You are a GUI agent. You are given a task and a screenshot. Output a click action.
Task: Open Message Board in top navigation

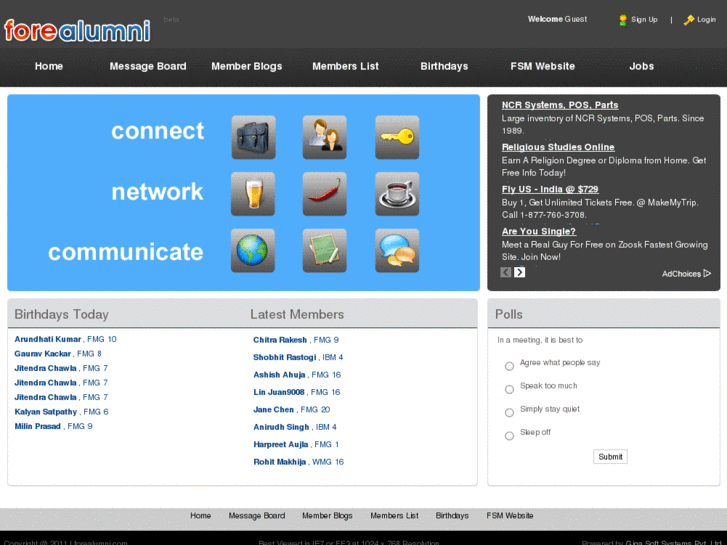(148, 66)
